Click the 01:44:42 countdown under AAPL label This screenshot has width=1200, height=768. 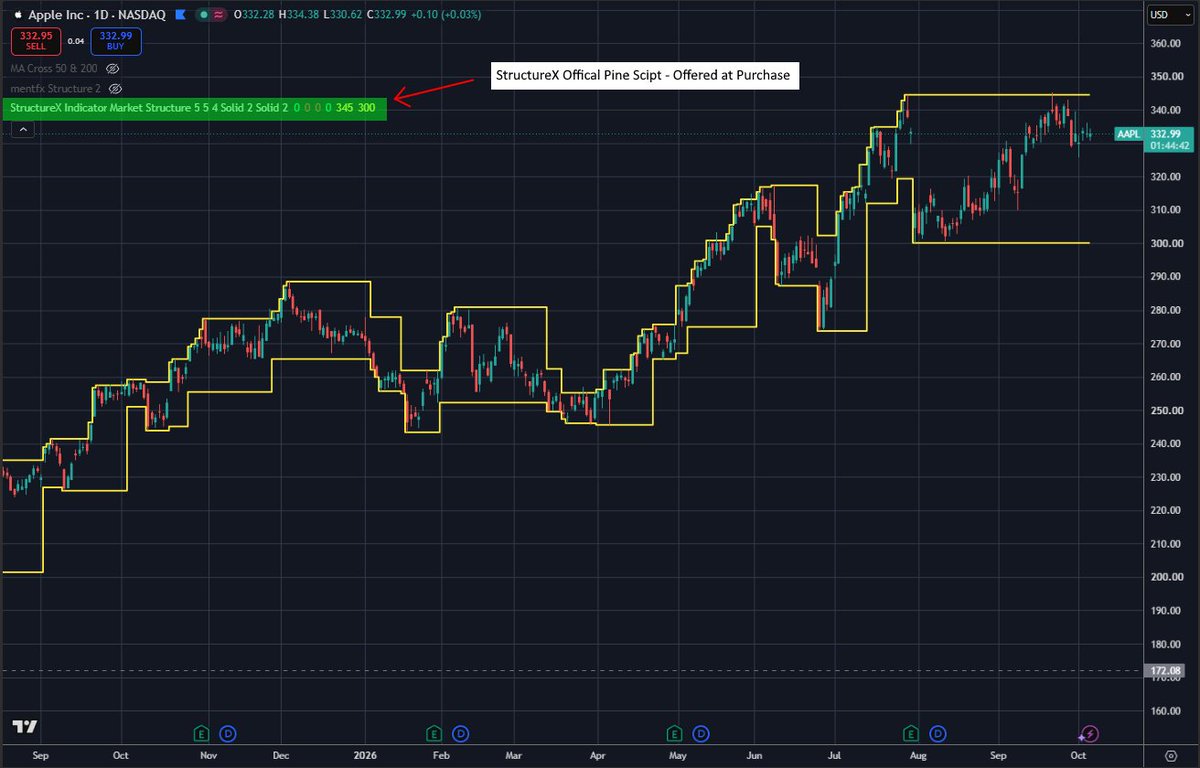click(x=1168, y=146)
